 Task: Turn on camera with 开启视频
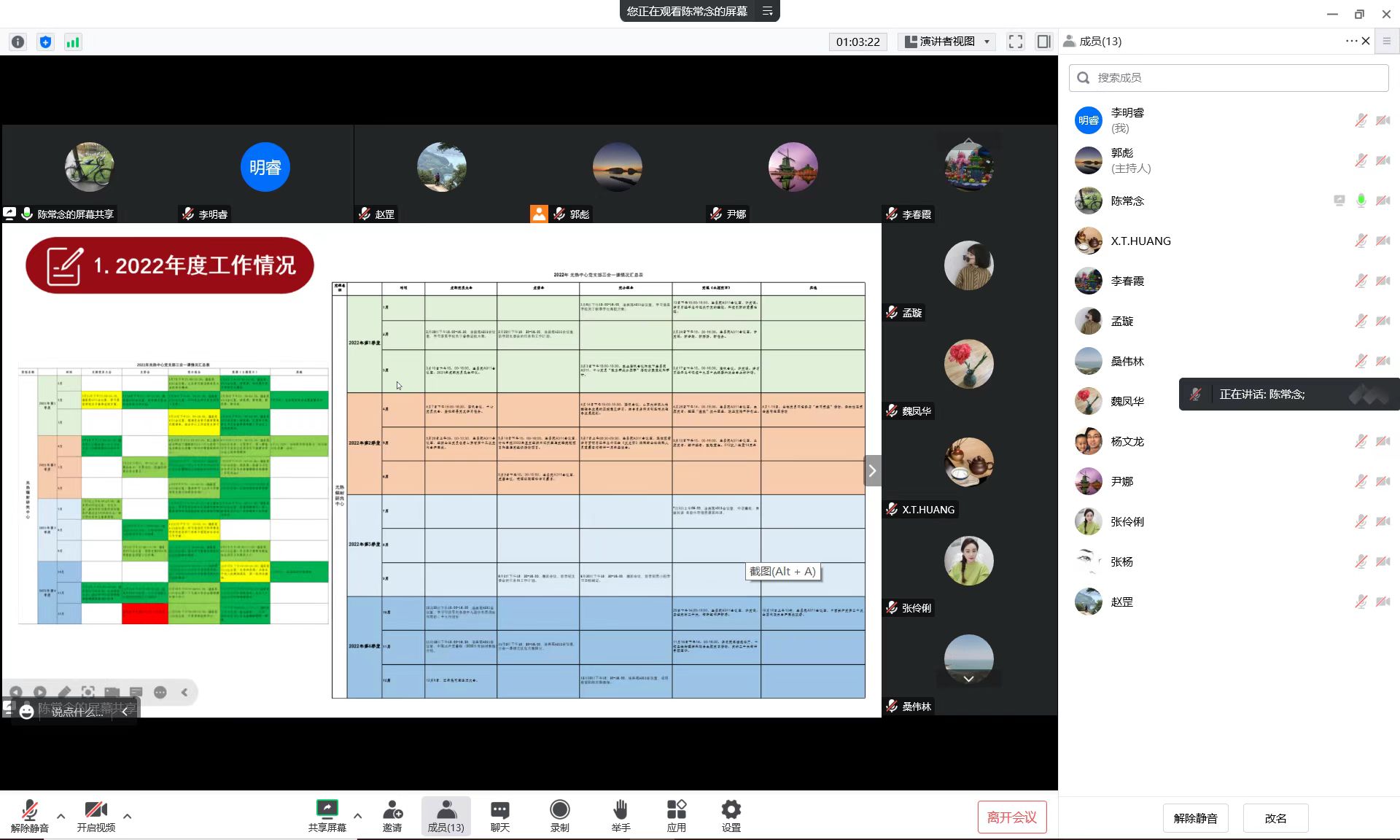(96, 815)
